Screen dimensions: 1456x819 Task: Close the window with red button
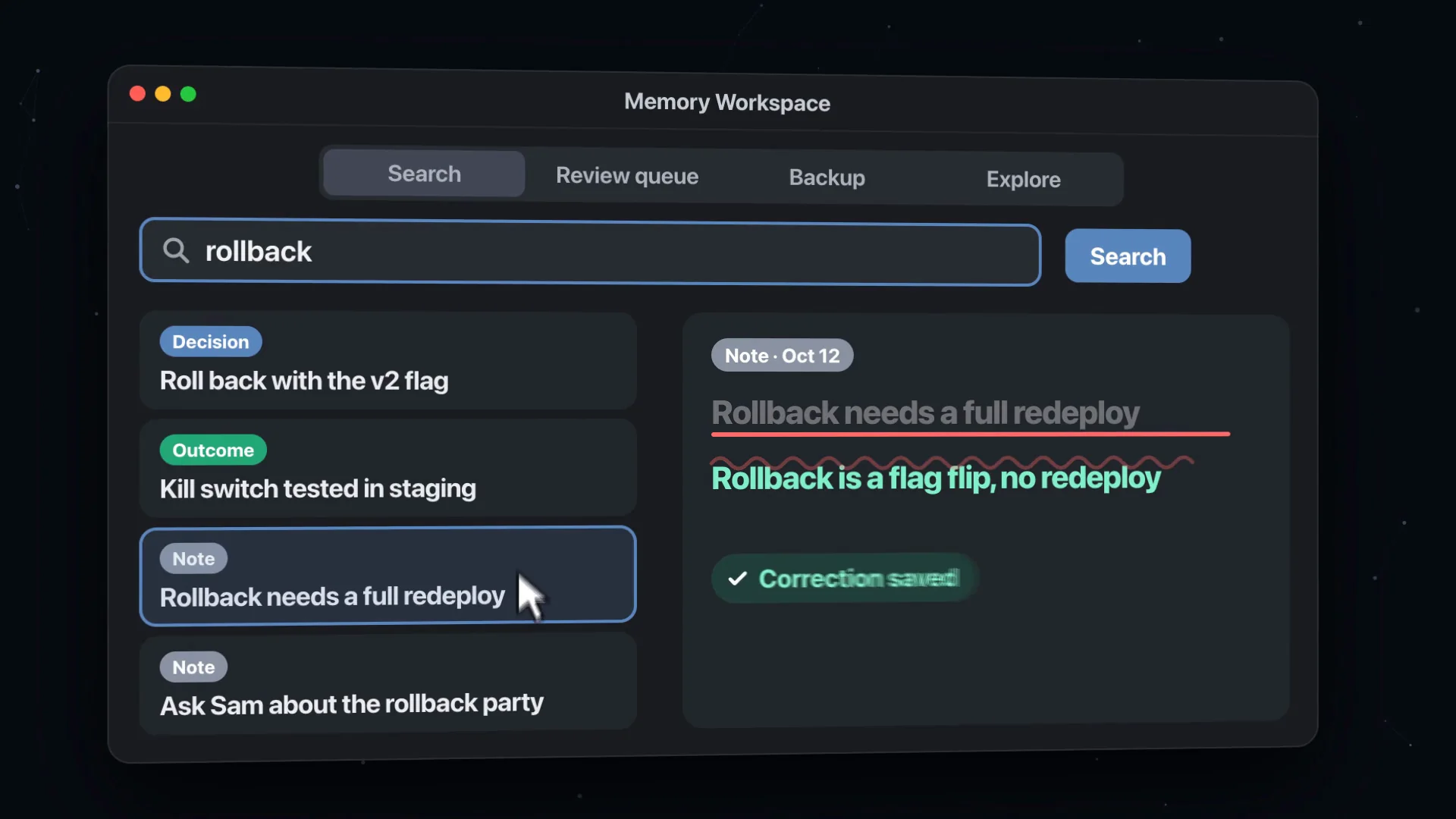pos(137,93)
